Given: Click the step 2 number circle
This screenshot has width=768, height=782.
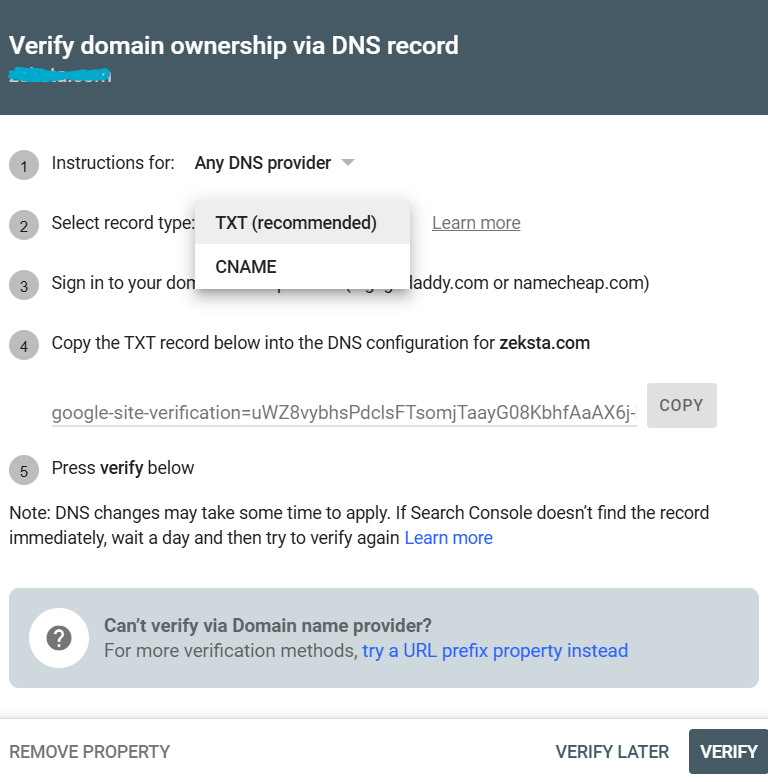Looking at the screenshot, I should (x=24, y=225).
